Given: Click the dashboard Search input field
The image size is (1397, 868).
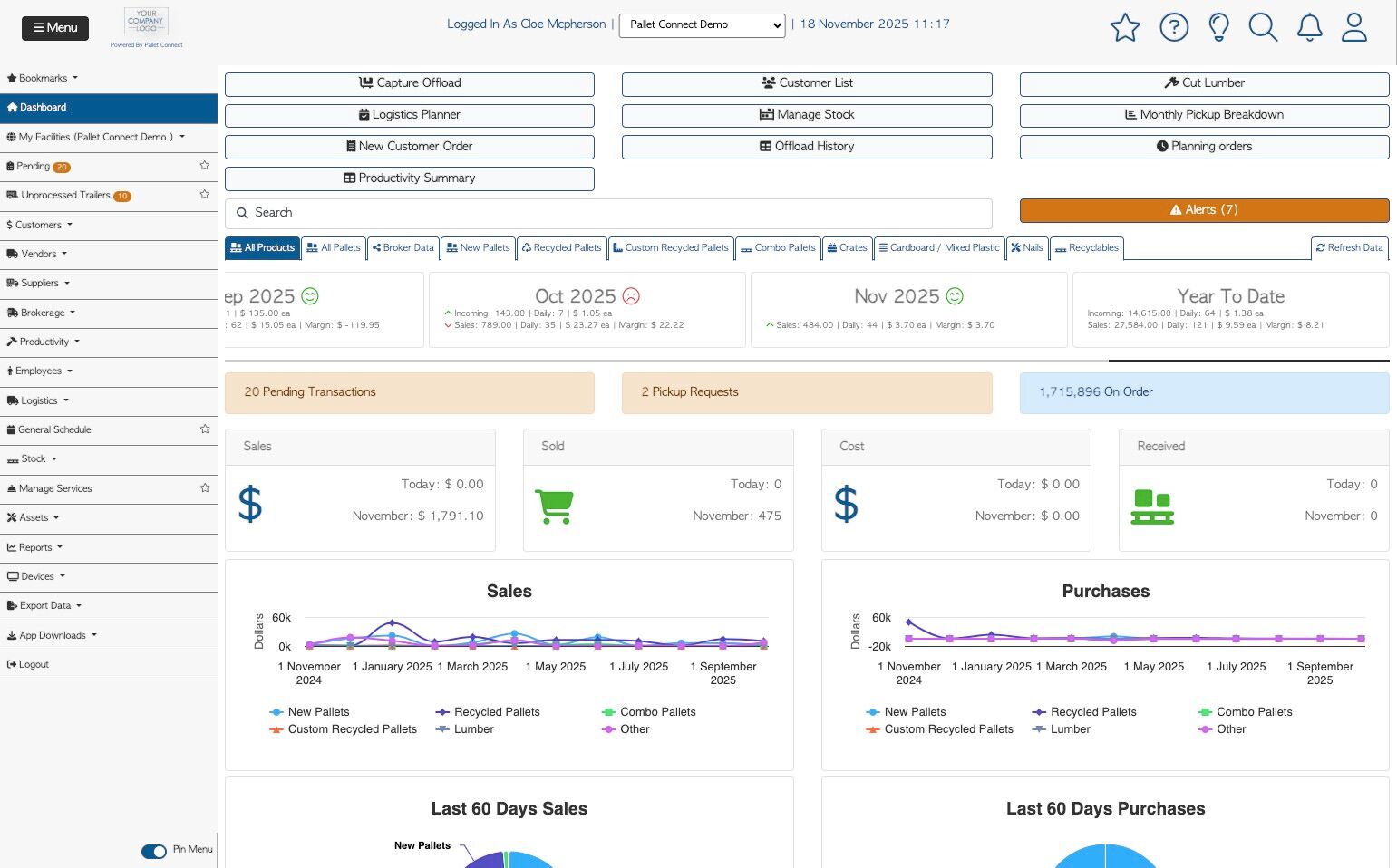Looking at the screenshot, I should [x=608, y=213].
